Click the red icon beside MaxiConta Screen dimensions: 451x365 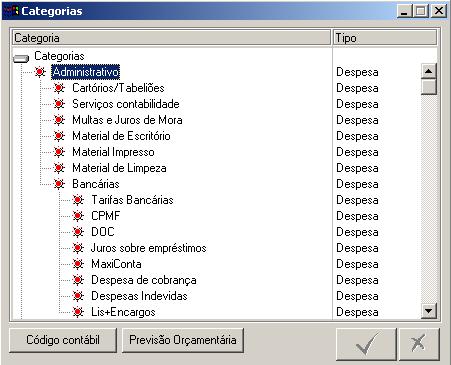[x=78, y=264]
